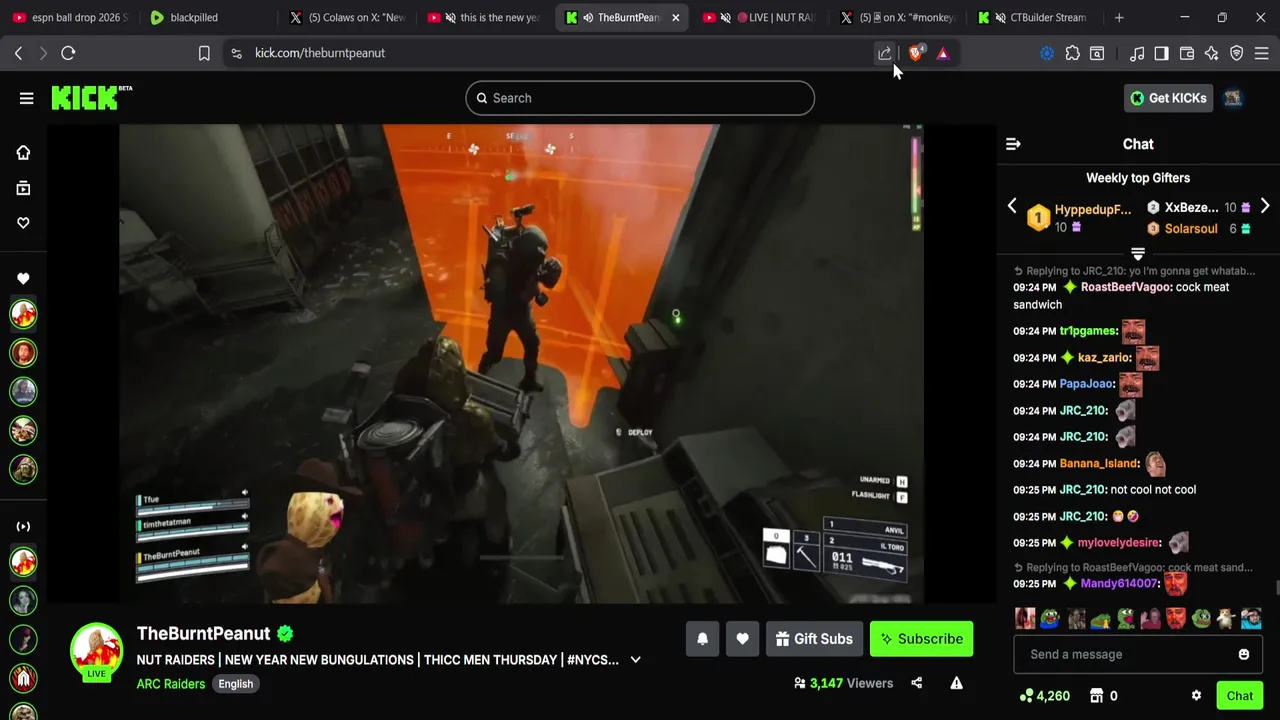Open the Browse icon in left sidebar
Image resolution: width=1280 pixels, height=720 pixels.
pyautogui.click(x=23, y=188)
